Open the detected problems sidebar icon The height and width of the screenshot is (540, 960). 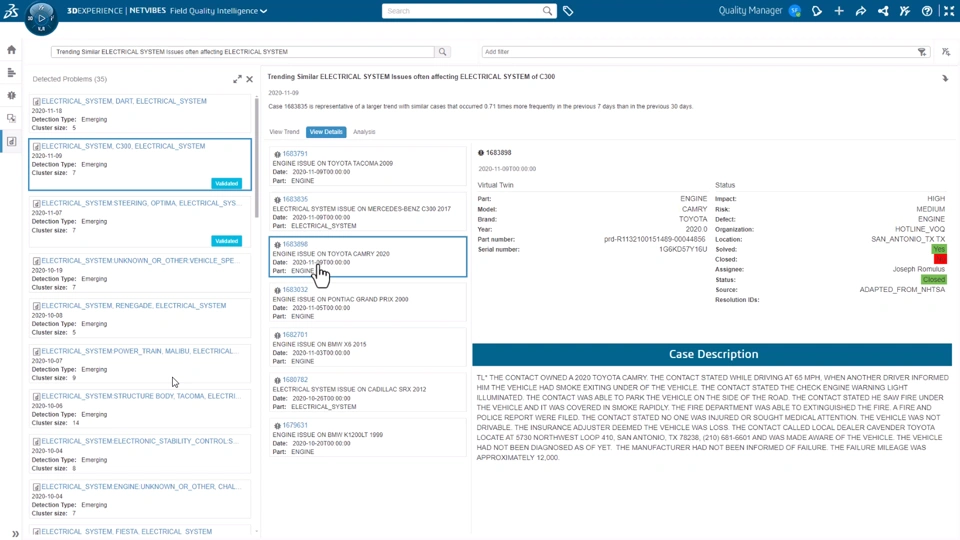click(12, 141)
